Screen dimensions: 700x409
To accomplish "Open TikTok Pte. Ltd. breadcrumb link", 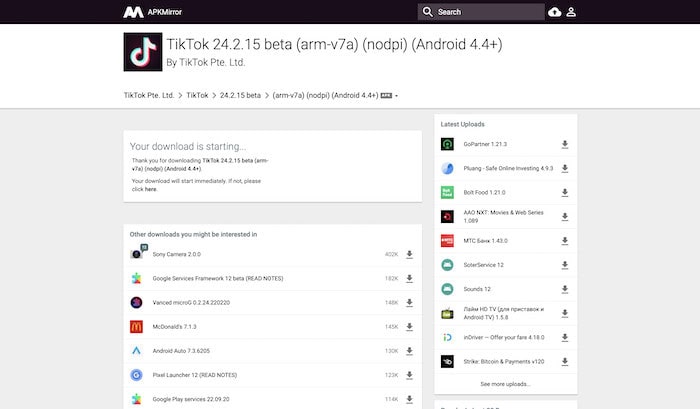I will click(x=149, y=95).
